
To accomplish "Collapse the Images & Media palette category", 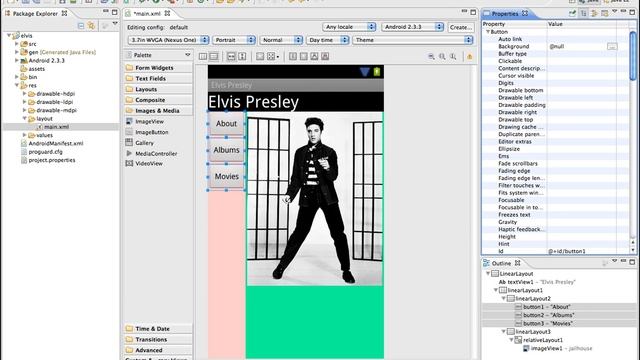I will [x=158, y=111].
